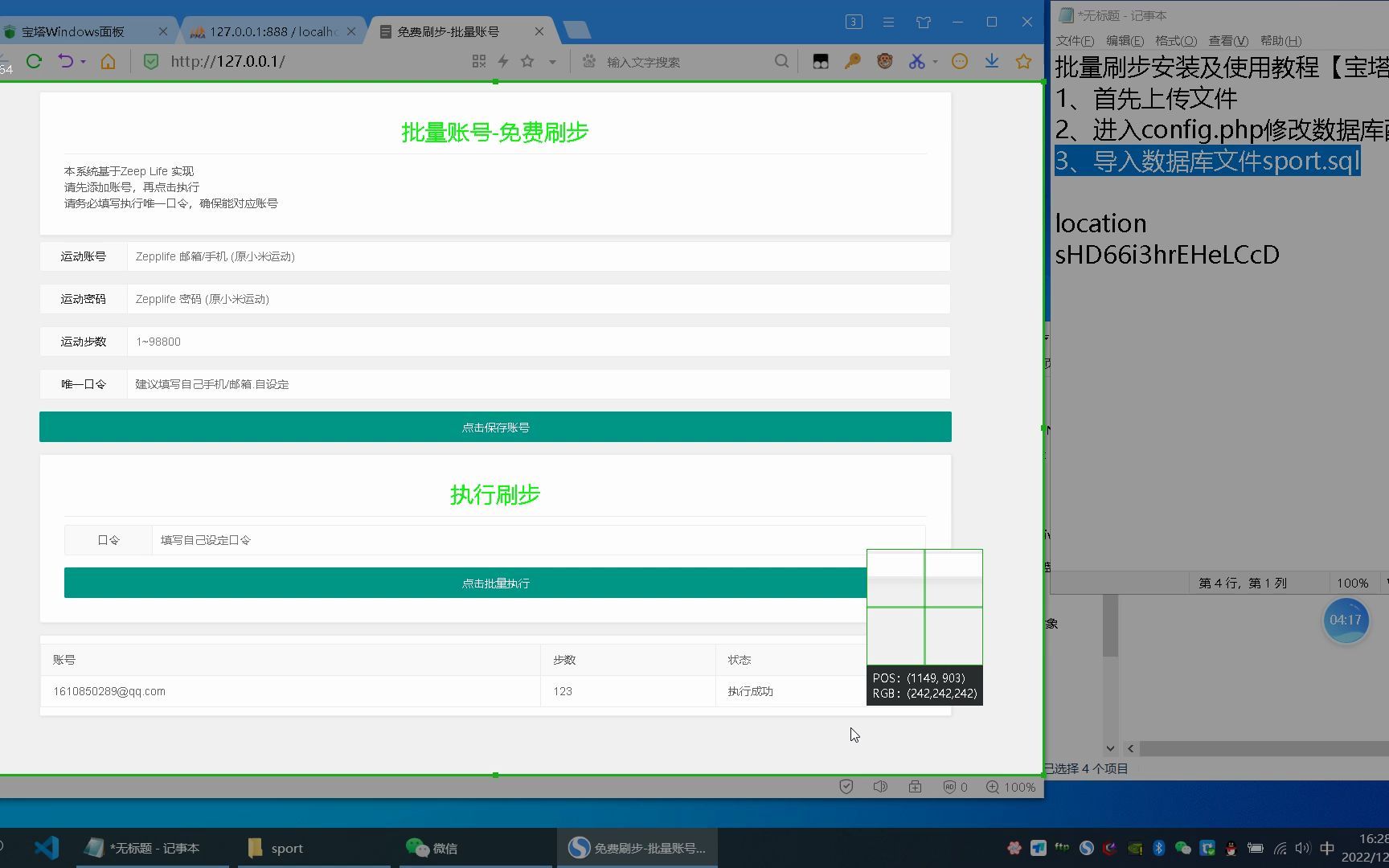1389x868 pixels.
Task: Switch to Notepad taskbar button
Action: [x=153, y=848]
